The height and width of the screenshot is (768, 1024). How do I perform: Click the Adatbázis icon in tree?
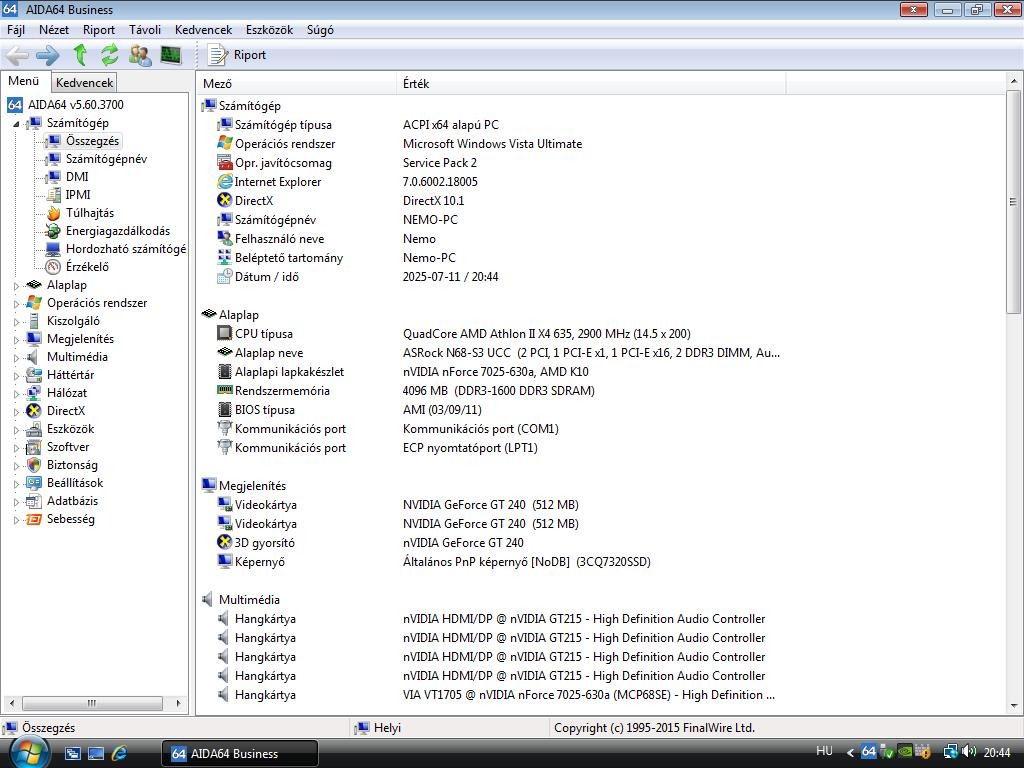pos(34,501)
